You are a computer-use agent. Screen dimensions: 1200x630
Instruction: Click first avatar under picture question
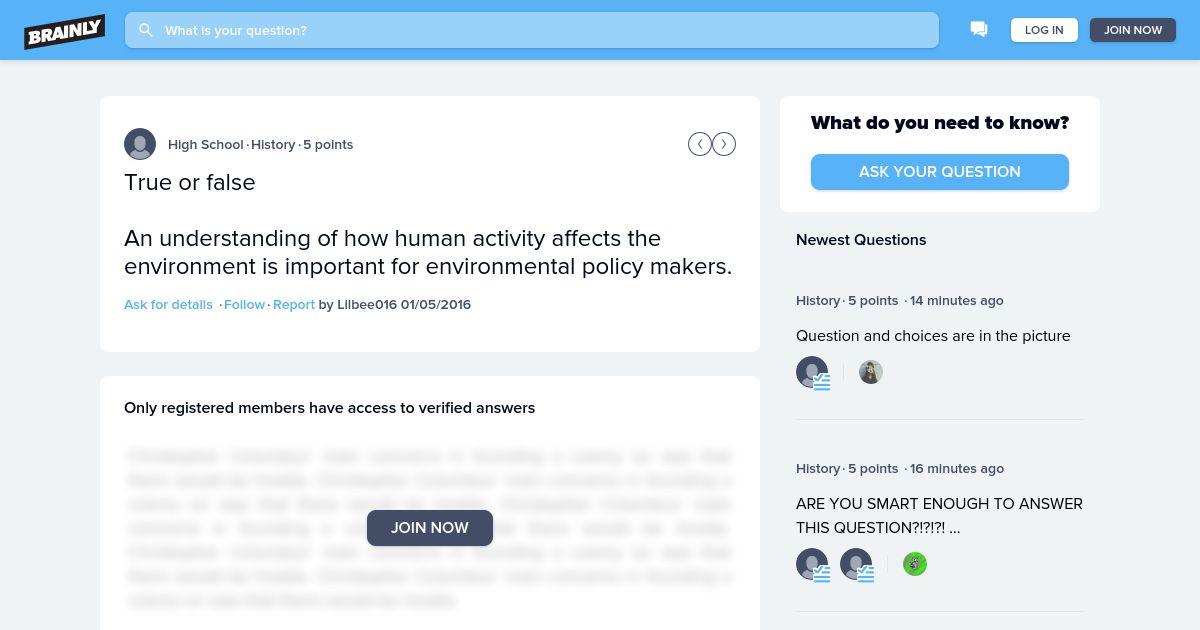tap(812, 372)
